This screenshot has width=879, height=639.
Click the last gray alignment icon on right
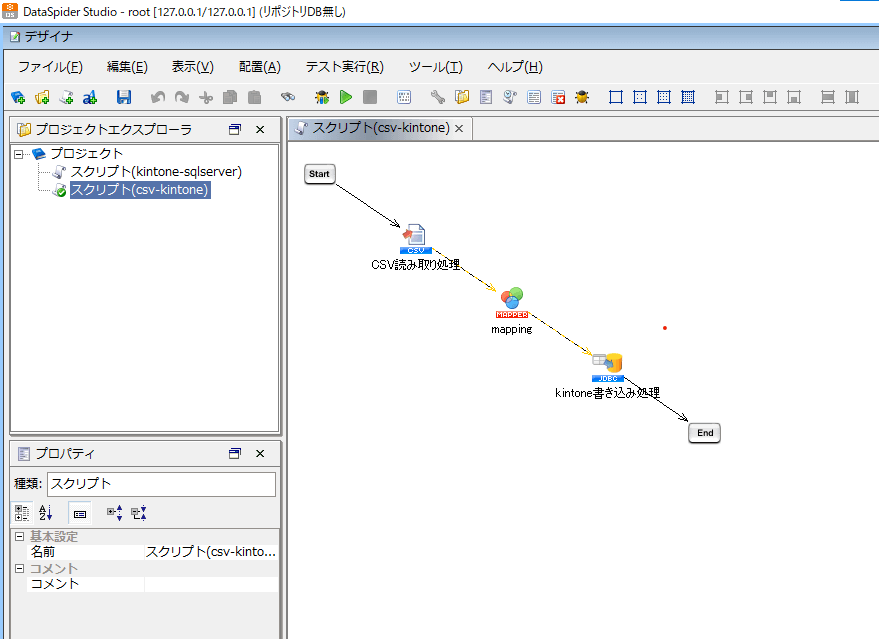pyautogui.click(x=852, y=98)
